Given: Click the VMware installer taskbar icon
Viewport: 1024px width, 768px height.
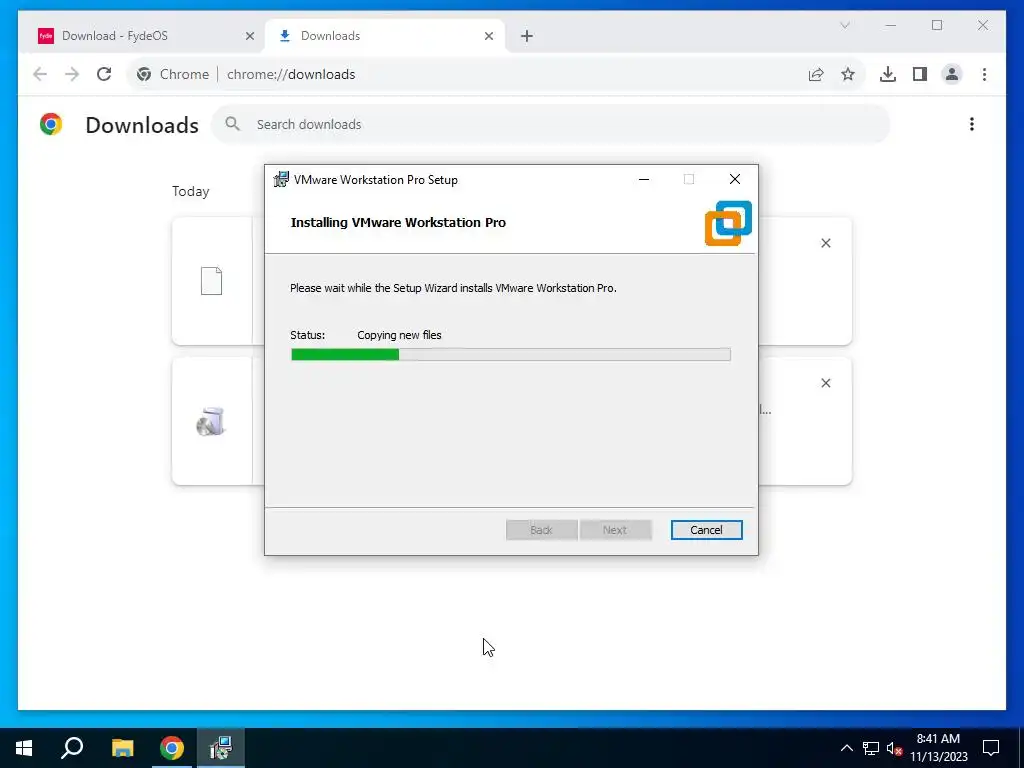Looking at the screenshot, I should pos(221,748).
